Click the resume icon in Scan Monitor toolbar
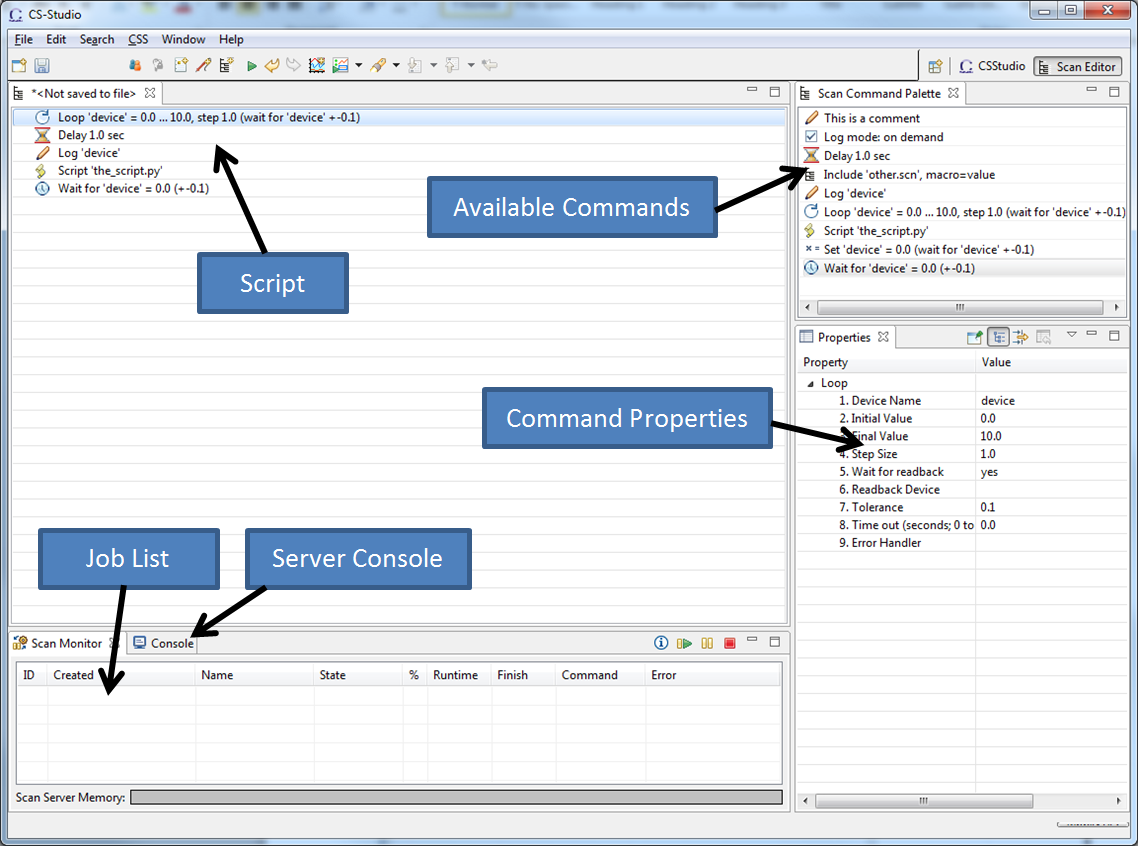1138x846 pixels. [684, 643]
